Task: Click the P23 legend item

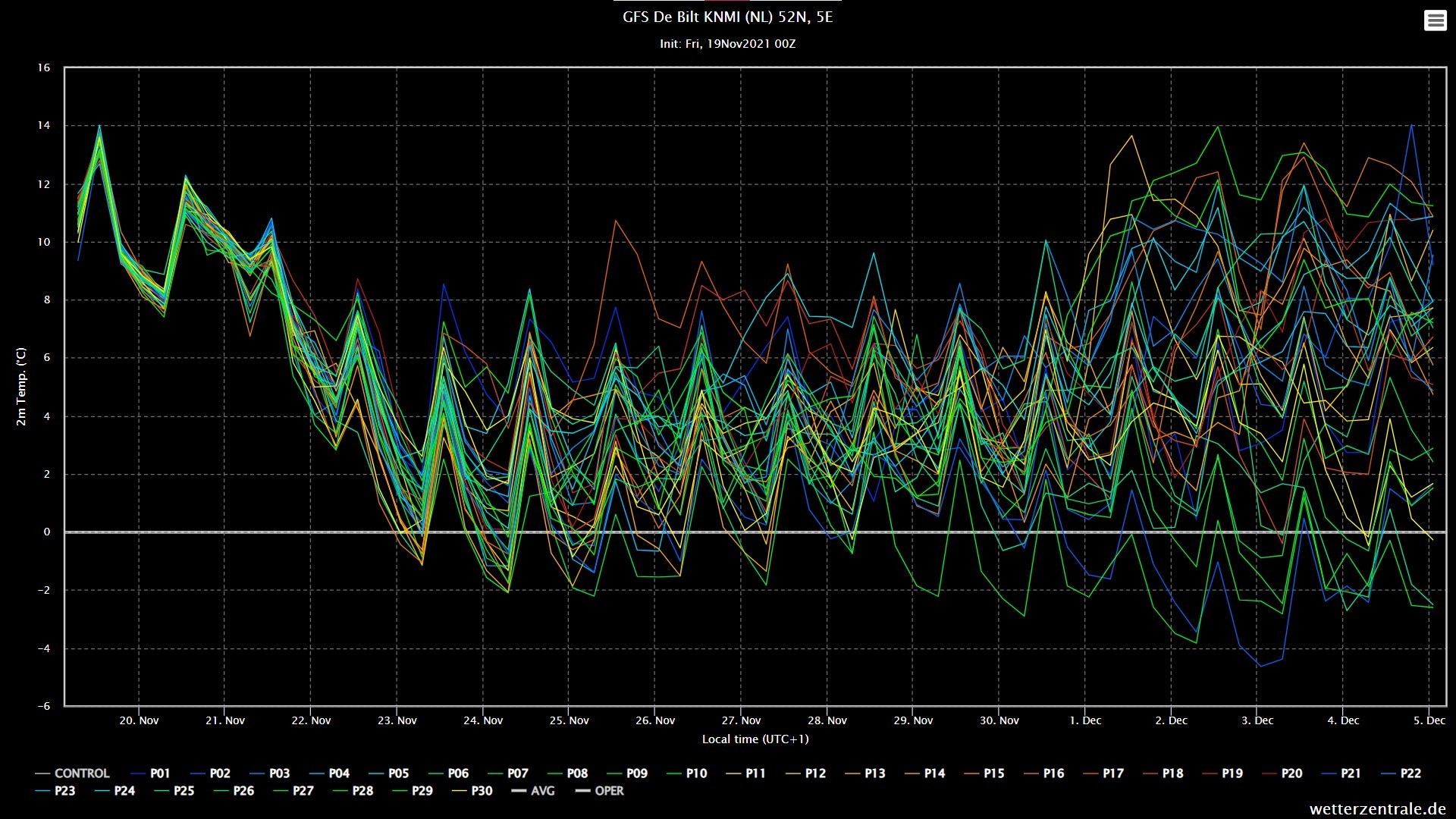Action: [x=55, y=791]
